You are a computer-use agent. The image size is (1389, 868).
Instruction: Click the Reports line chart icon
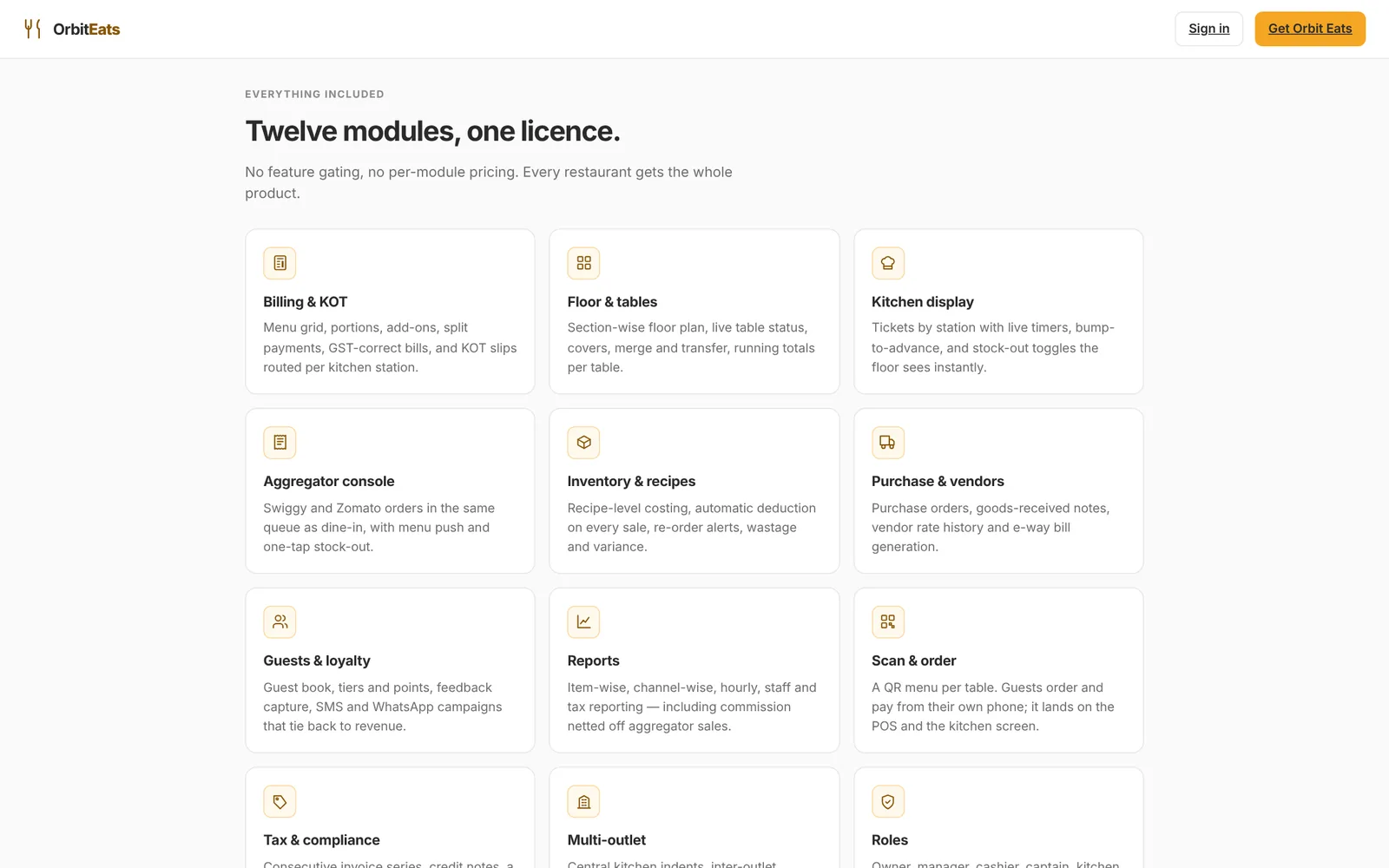pyautogui.click(x=583, y=621)
